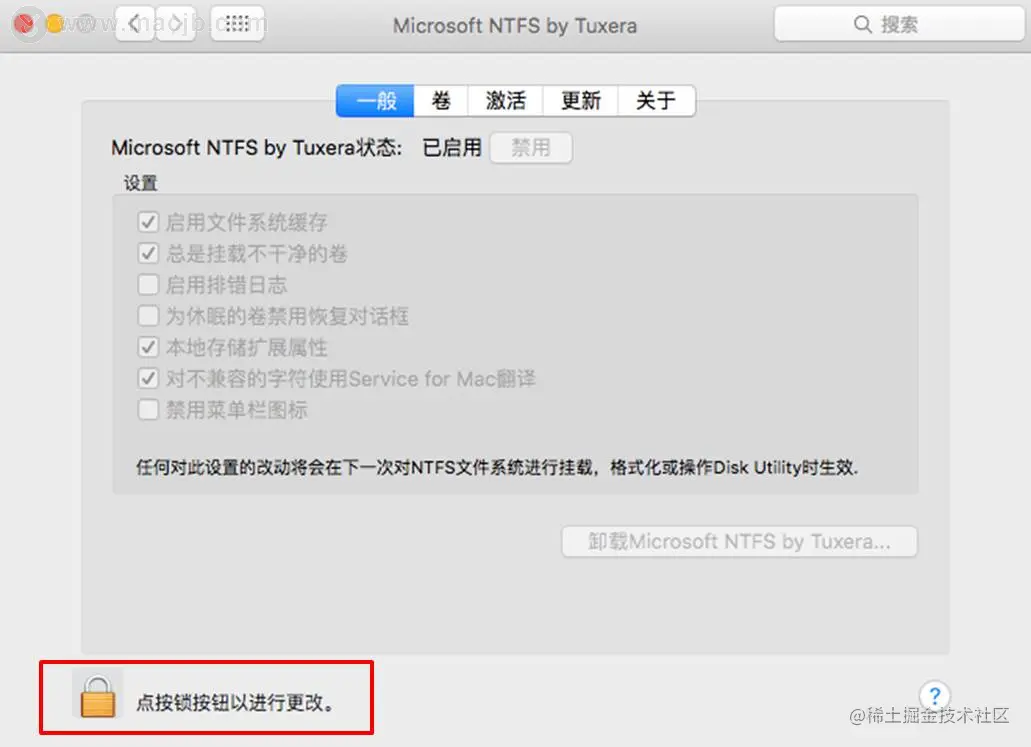Go forward with the right chevron button

point(176,24)
